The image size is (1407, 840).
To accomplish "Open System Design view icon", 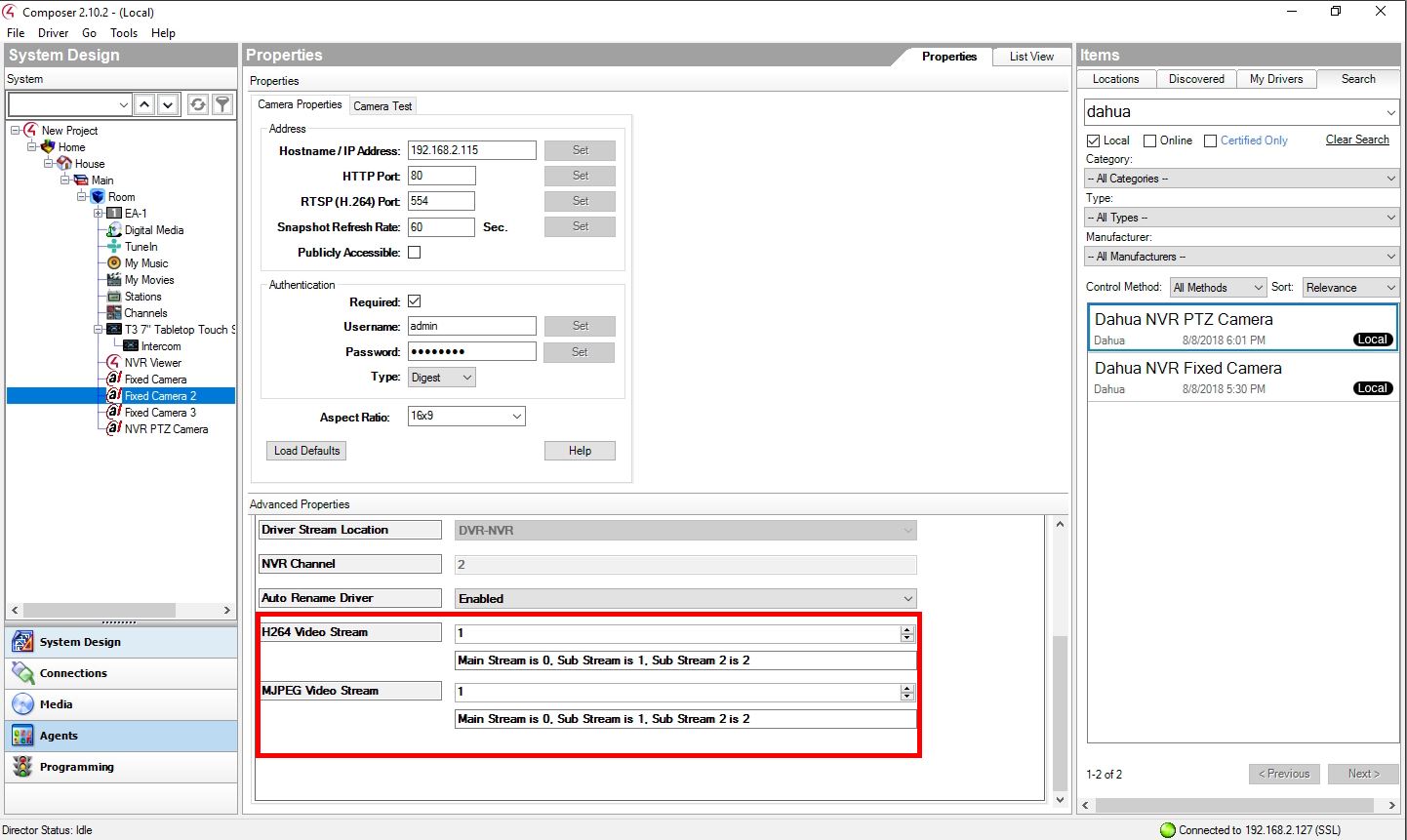I will pos(22,642).
